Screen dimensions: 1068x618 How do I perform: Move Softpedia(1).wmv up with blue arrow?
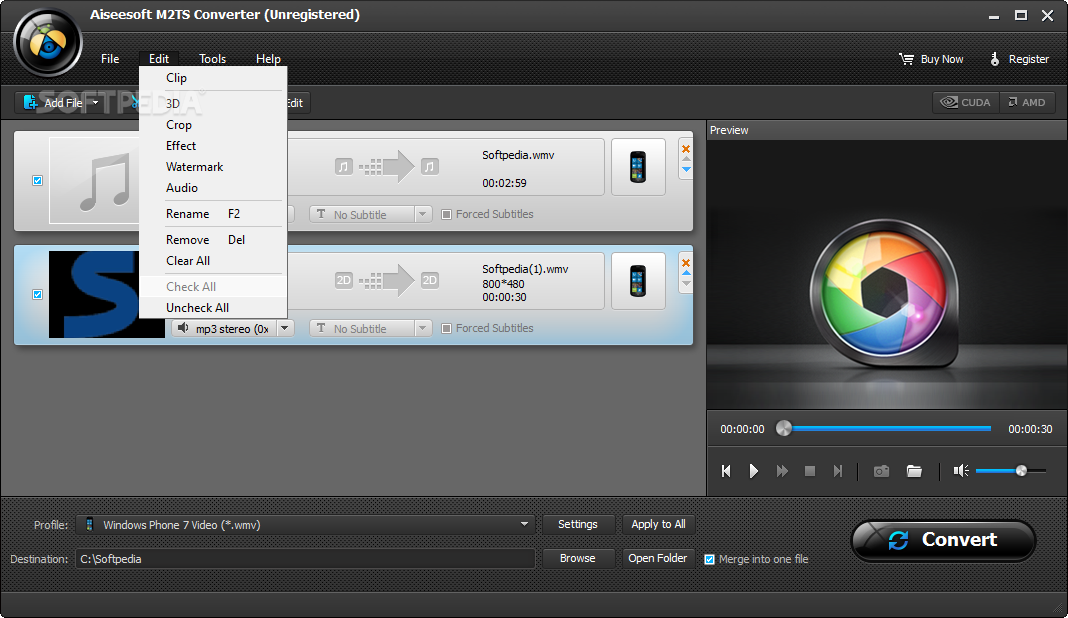[686, 273]
